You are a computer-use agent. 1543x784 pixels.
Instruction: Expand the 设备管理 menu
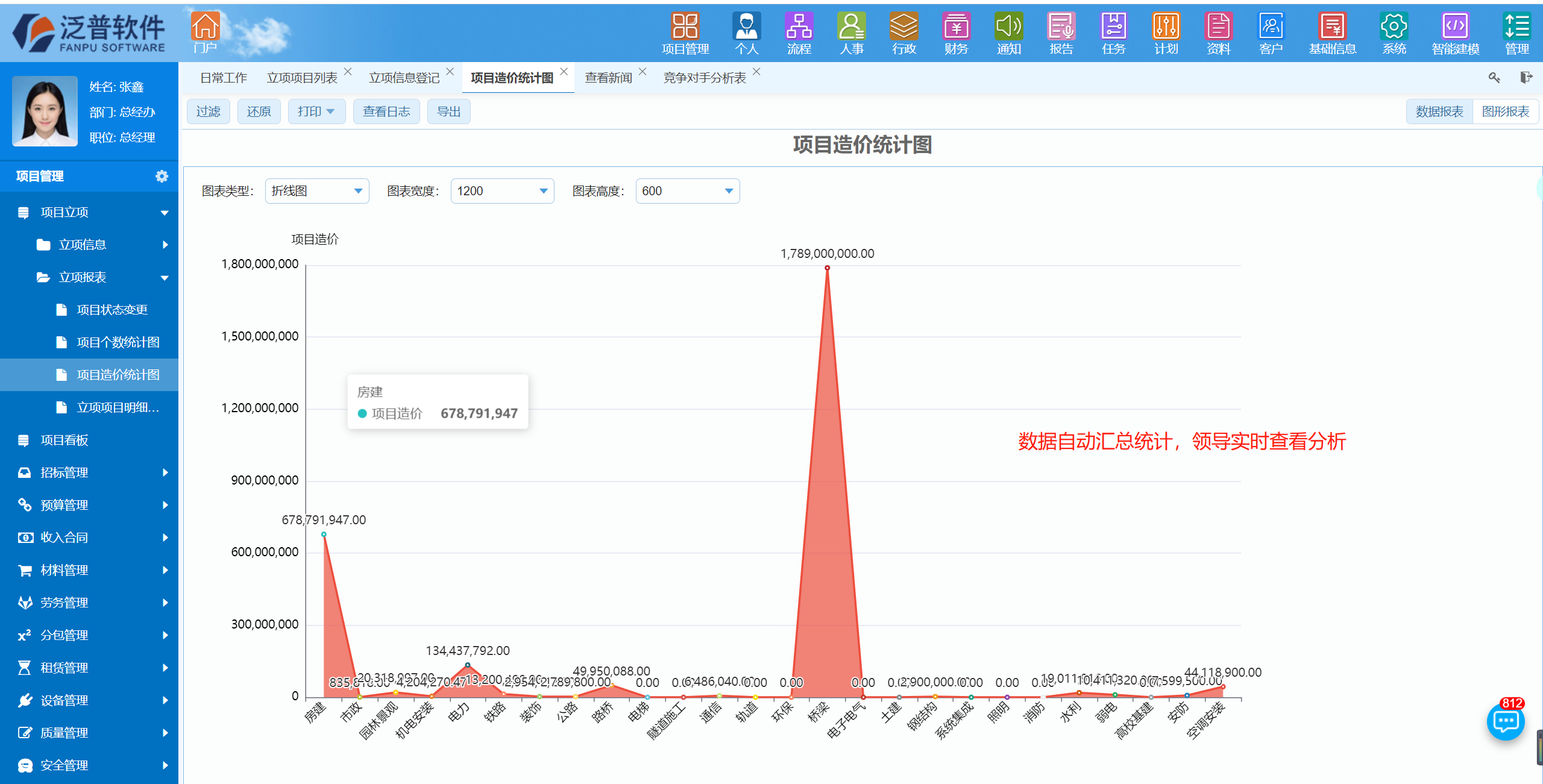[x=89, y=700]
